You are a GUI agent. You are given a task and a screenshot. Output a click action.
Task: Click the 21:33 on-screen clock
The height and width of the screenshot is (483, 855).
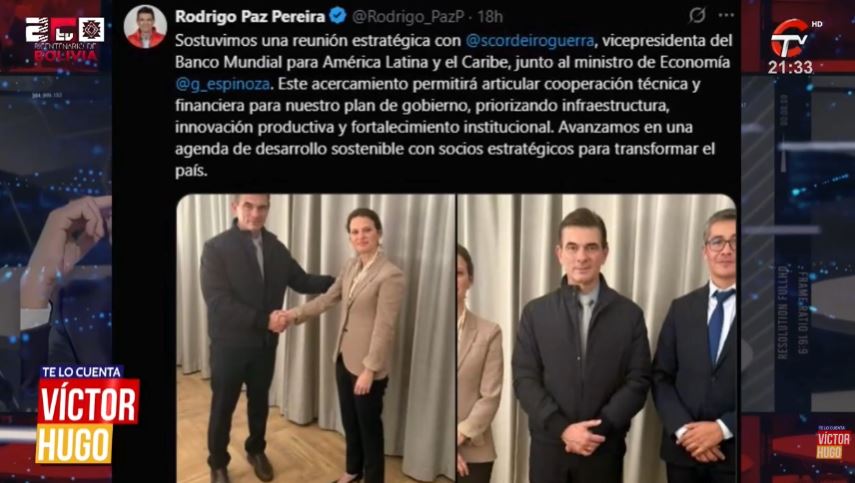point(790,67)
